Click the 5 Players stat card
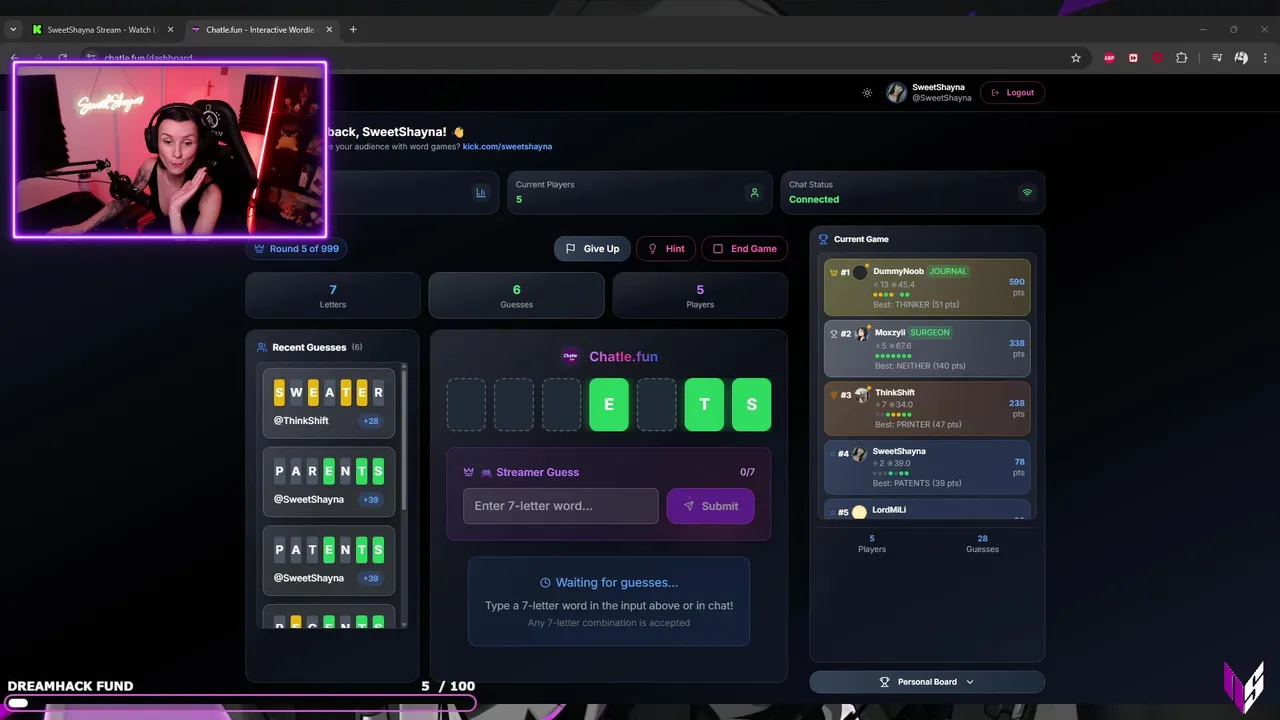The width and height of the screenshot is (1280, 720). tap(700, 295)
